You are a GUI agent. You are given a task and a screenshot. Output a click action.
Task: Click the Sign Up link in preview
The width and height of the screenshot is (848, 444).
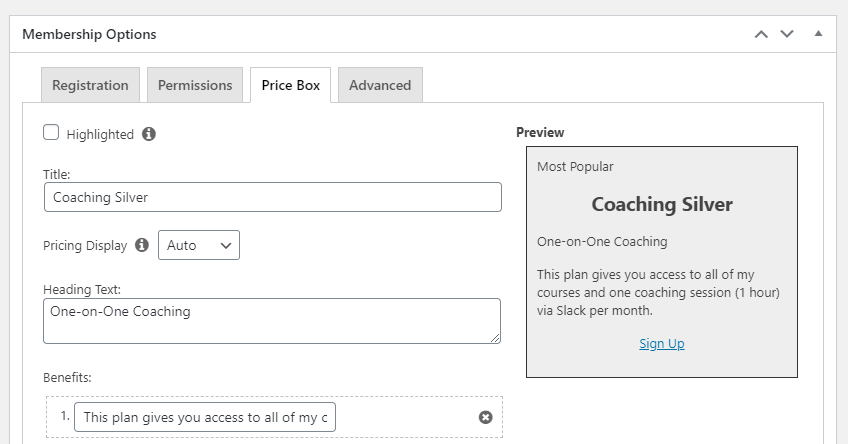pos(662,343)
